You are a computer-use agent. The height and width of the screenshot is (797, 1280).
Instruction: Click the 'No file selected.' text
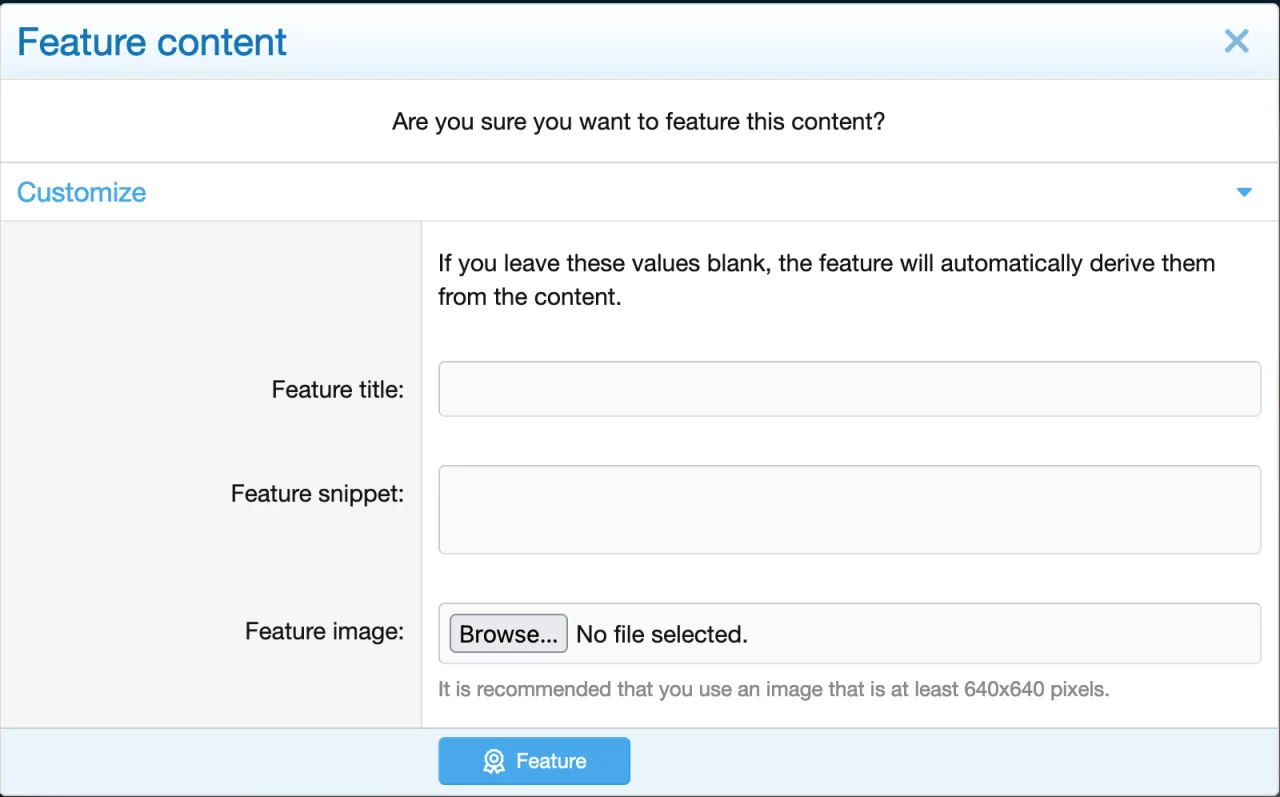click(662, 634)
